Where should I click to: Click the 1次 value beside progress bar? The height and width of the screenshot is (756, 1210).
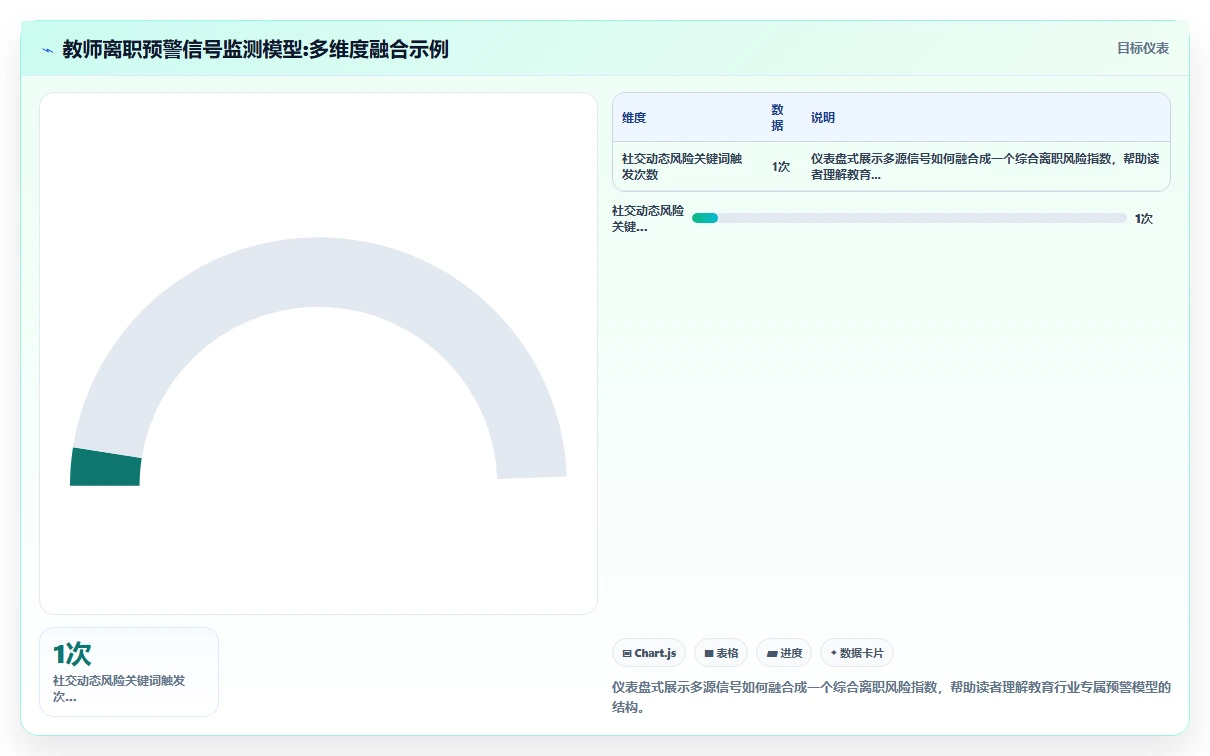pos(1144,219)
